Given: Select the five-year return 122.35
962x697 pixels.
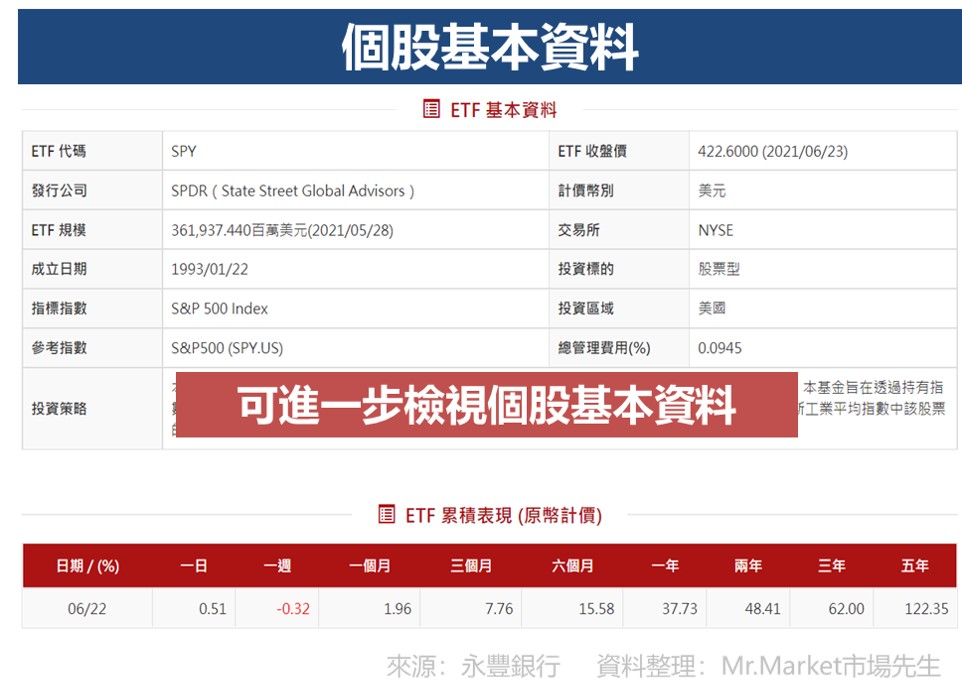Looking at the screenshot, I should (x=926, y=609).
